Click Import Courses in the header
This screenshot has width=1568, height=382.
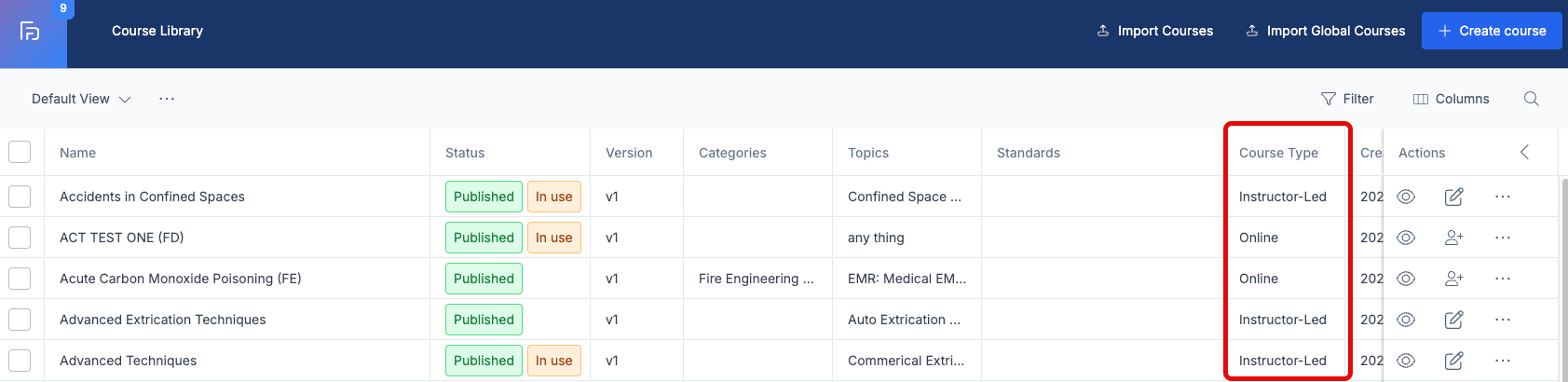[x=1154, y=31]
